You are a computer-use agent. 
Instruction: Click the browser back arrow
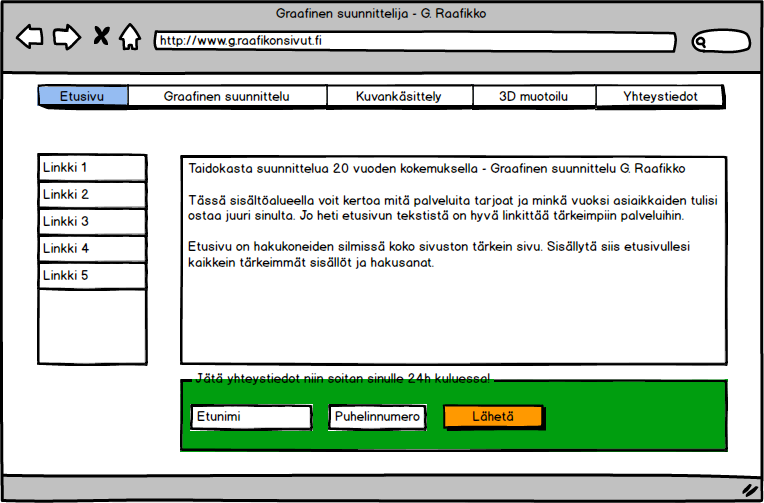coord(30,37)
